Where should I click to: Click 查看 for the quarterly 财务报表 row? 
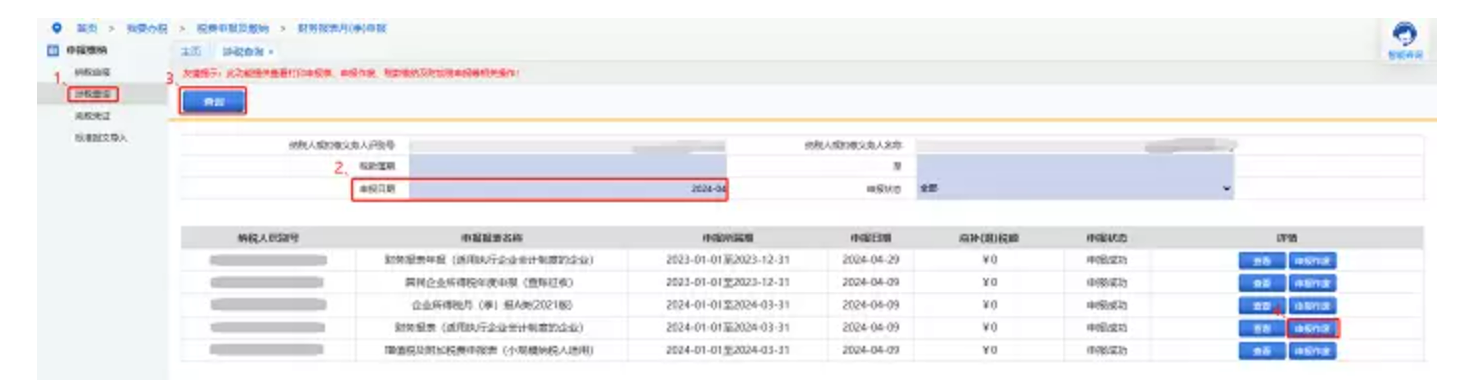(x=1261, y=328)
